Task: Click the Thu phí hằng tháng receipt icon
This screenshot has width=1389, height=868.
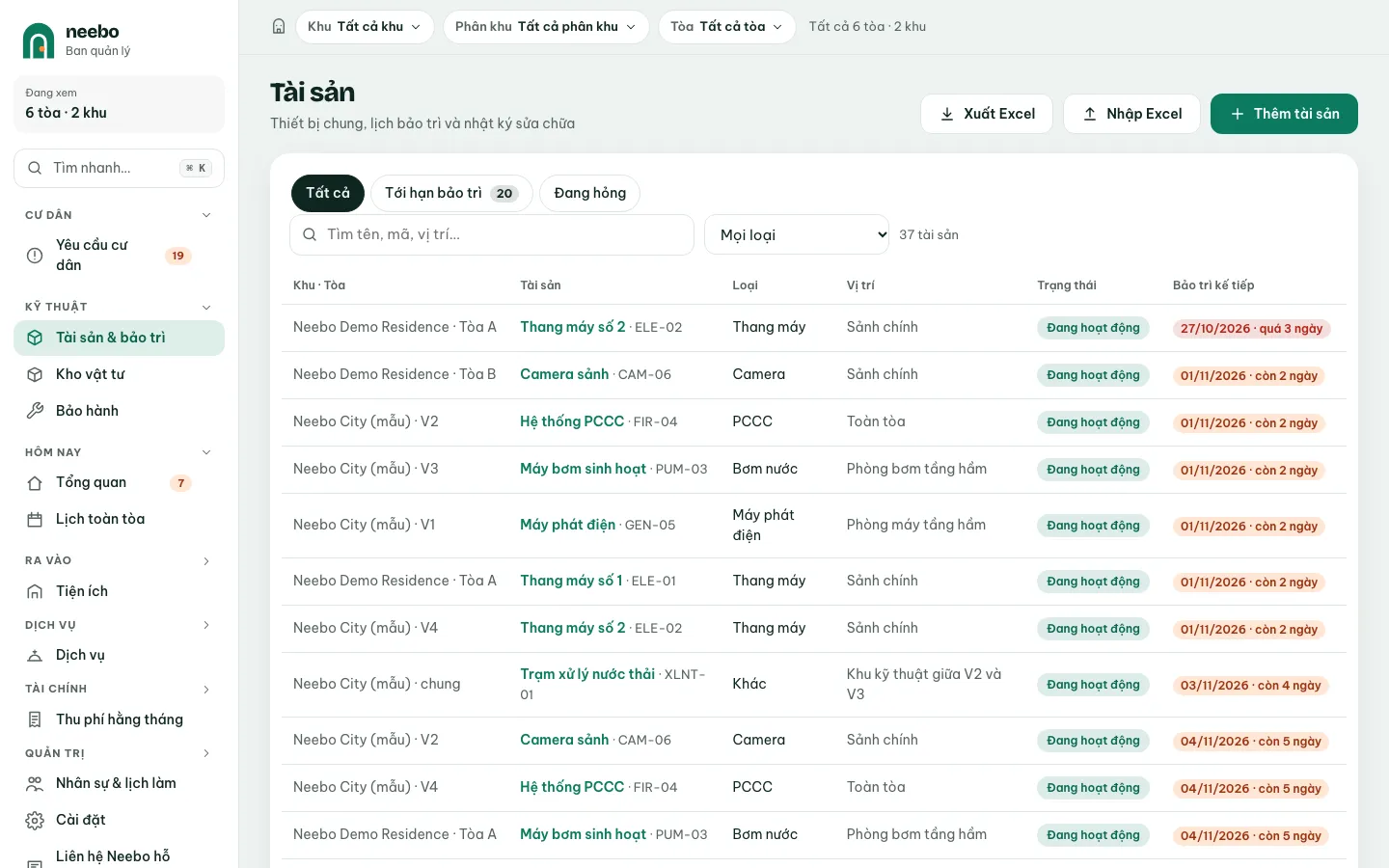Action: (x=35, y=719)
